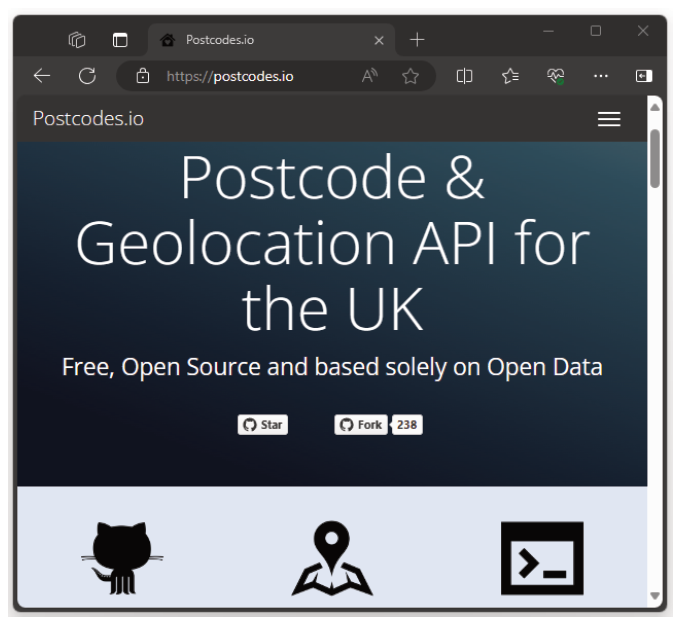
Task: Click the Postcodes.io site brand link
Action: (88, 118)
